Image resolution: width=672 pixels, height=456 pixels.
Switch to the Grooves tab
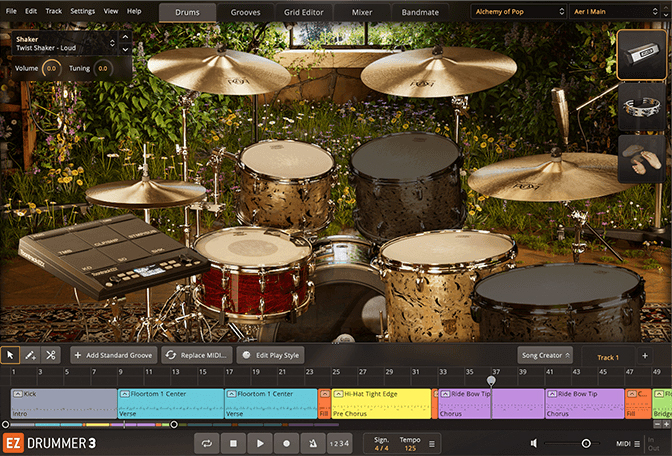246,12
